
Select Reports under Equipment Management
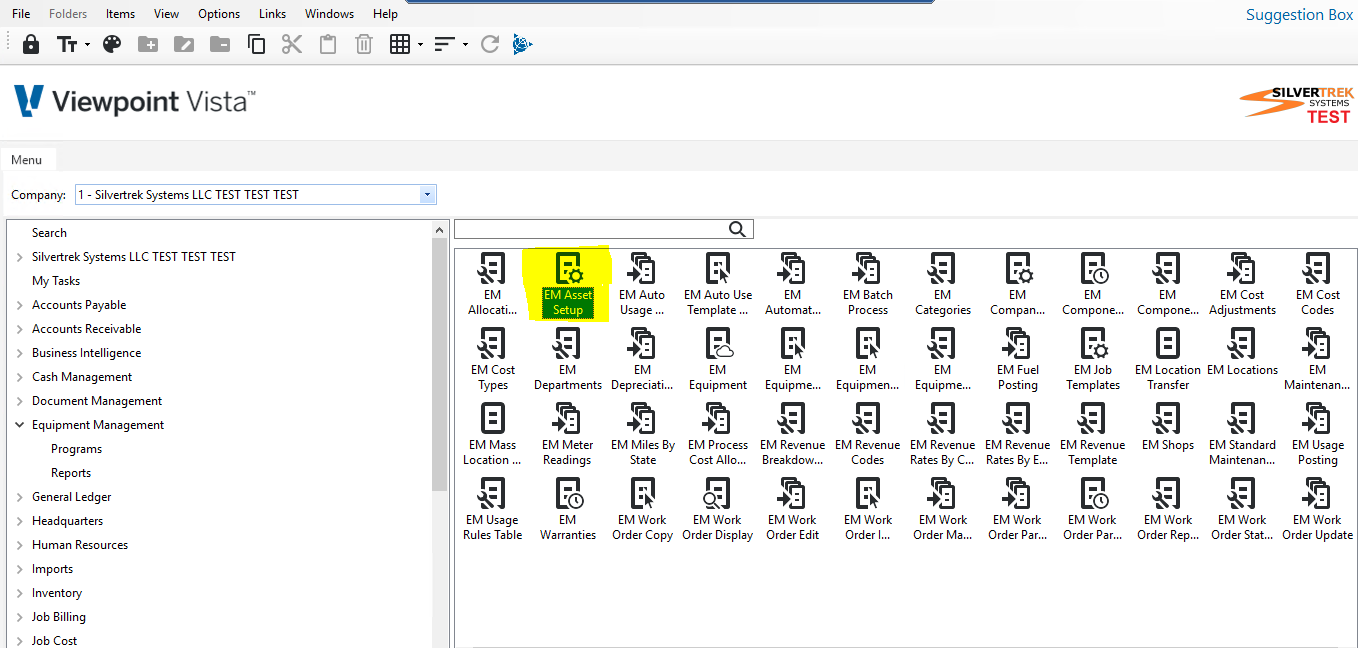point(71,473)
